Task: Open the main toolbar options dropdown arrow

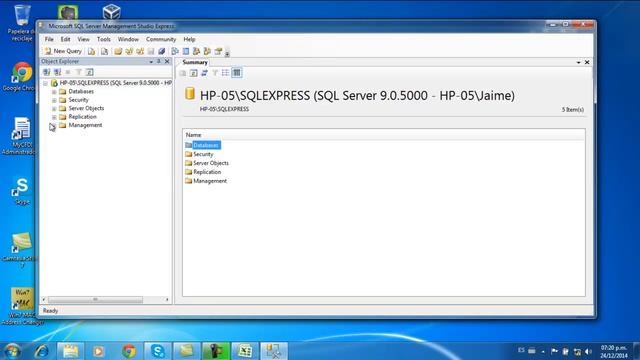Action: (227, 53)
